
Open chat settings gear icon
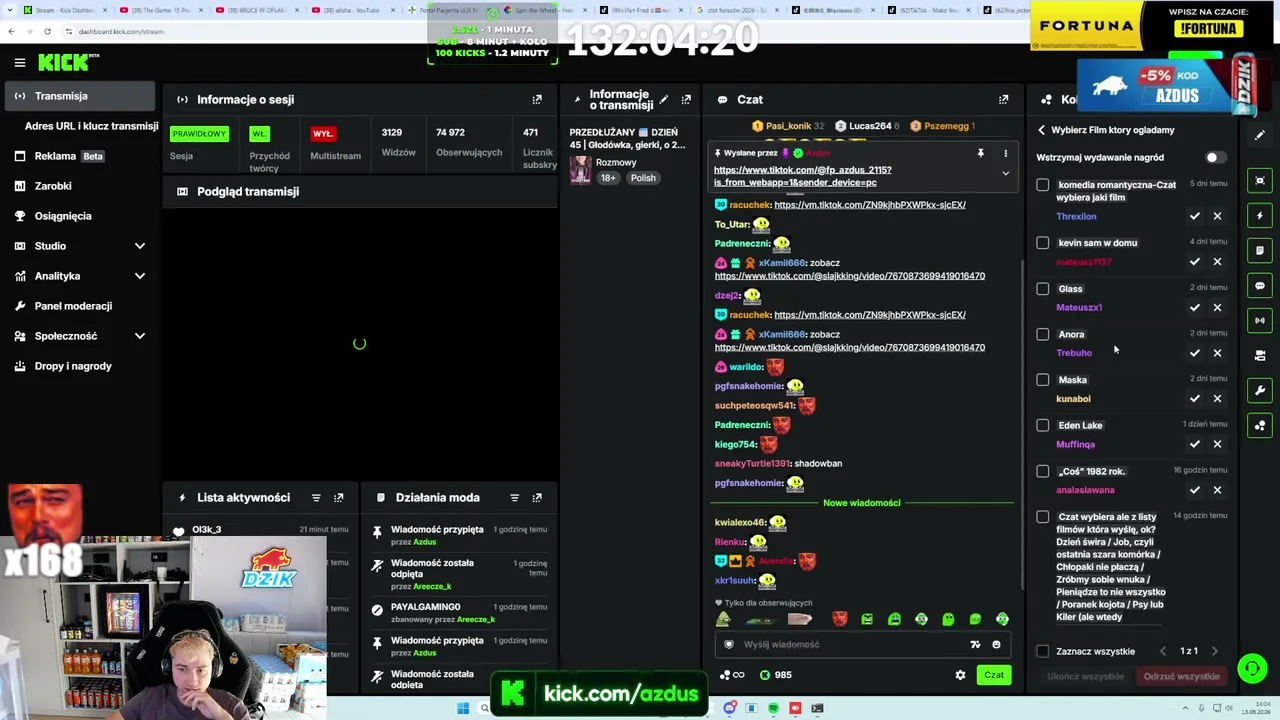[x=960, y=675]
